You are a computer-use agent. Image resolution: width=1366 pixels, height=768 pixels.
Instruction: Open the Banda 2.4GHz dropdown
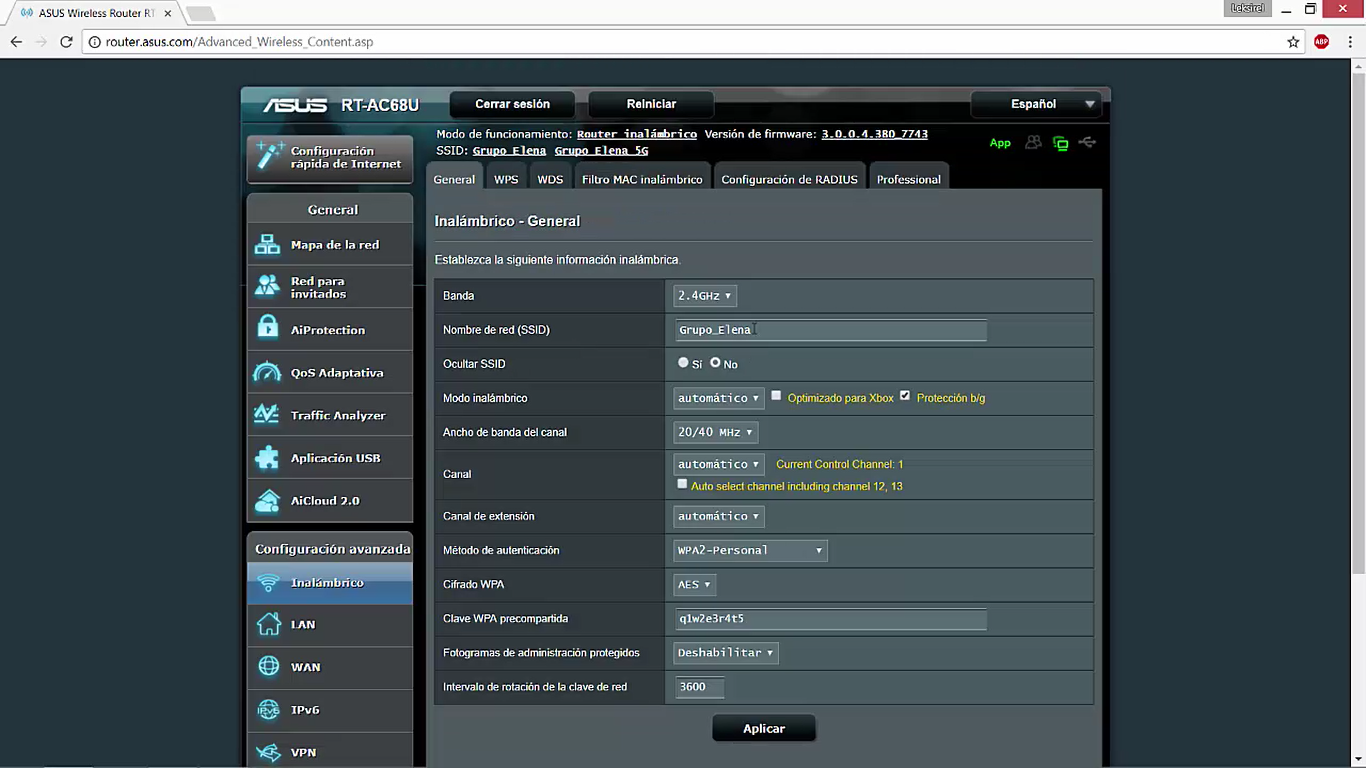click(705, 296)
